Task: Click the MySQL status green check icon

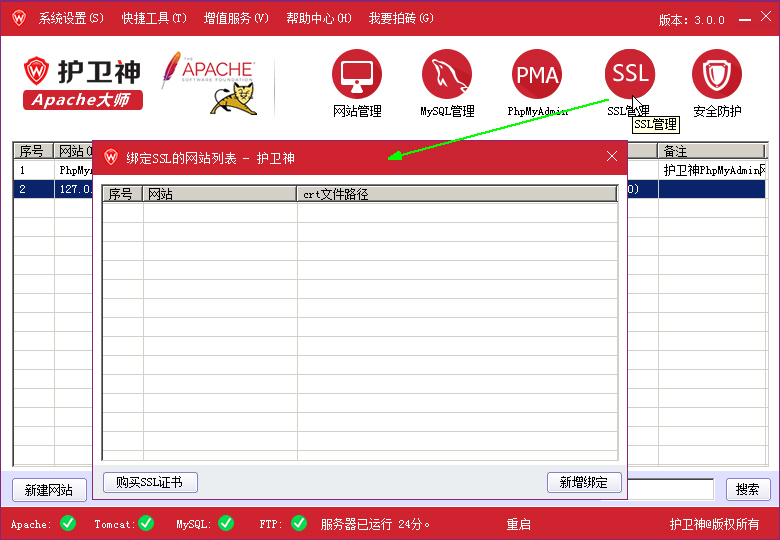Action: tap(226, 523)
